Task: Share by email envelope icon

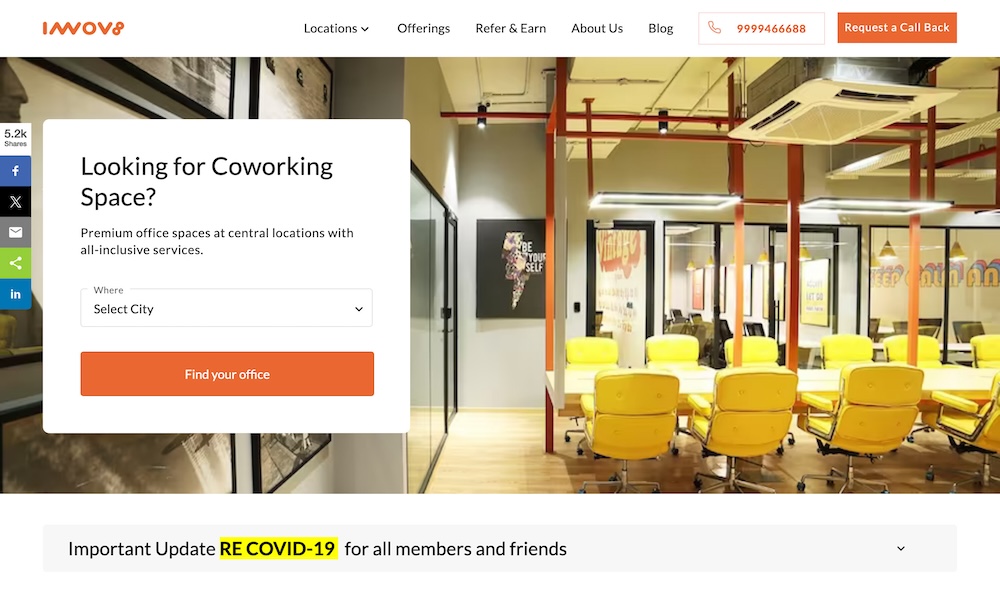Action: coord(15,232)
